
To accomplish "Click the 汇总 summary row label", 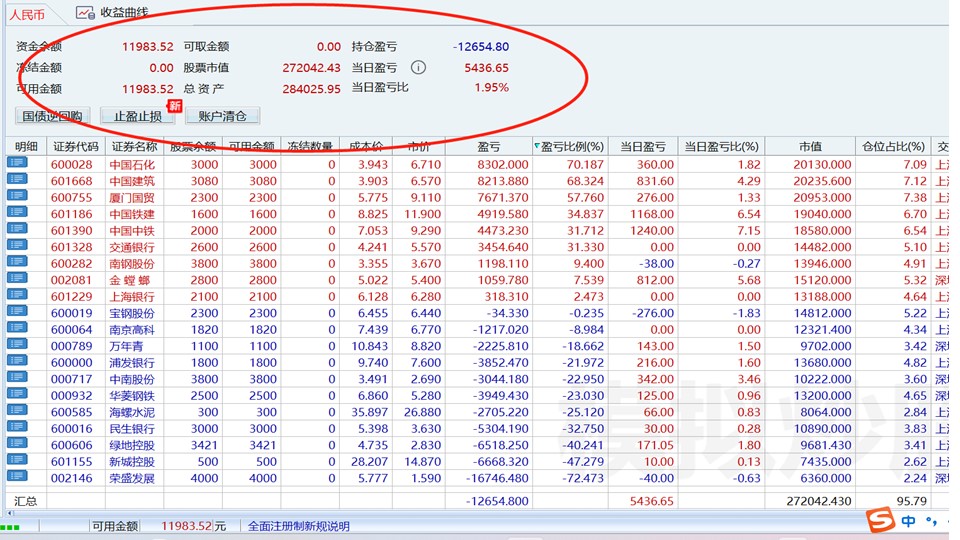I will 26,501.
